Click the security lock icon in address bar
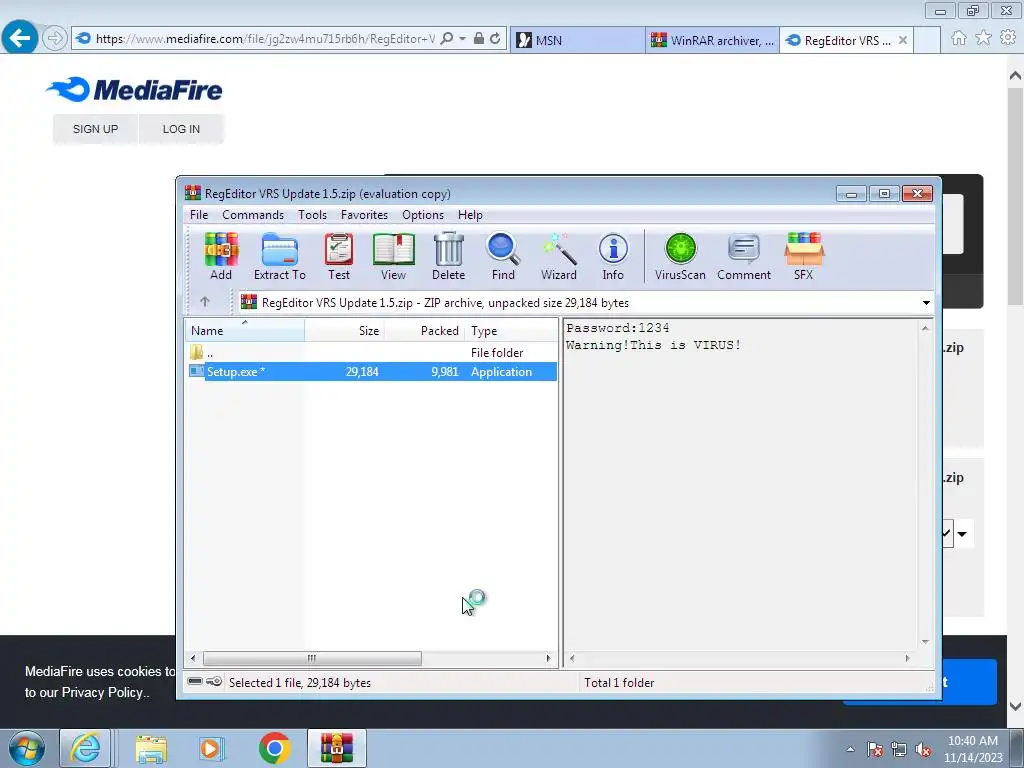 click(x=479, y=39)
